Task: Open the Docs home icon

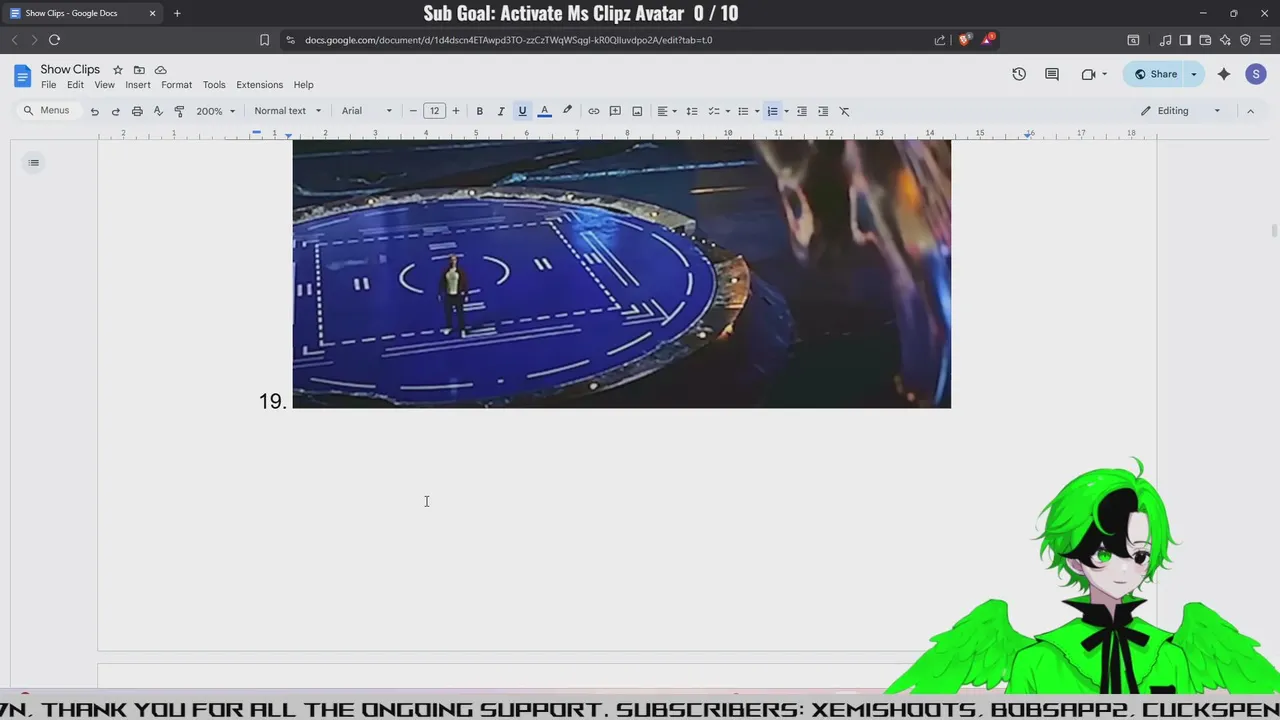Action: pos(22,76)
